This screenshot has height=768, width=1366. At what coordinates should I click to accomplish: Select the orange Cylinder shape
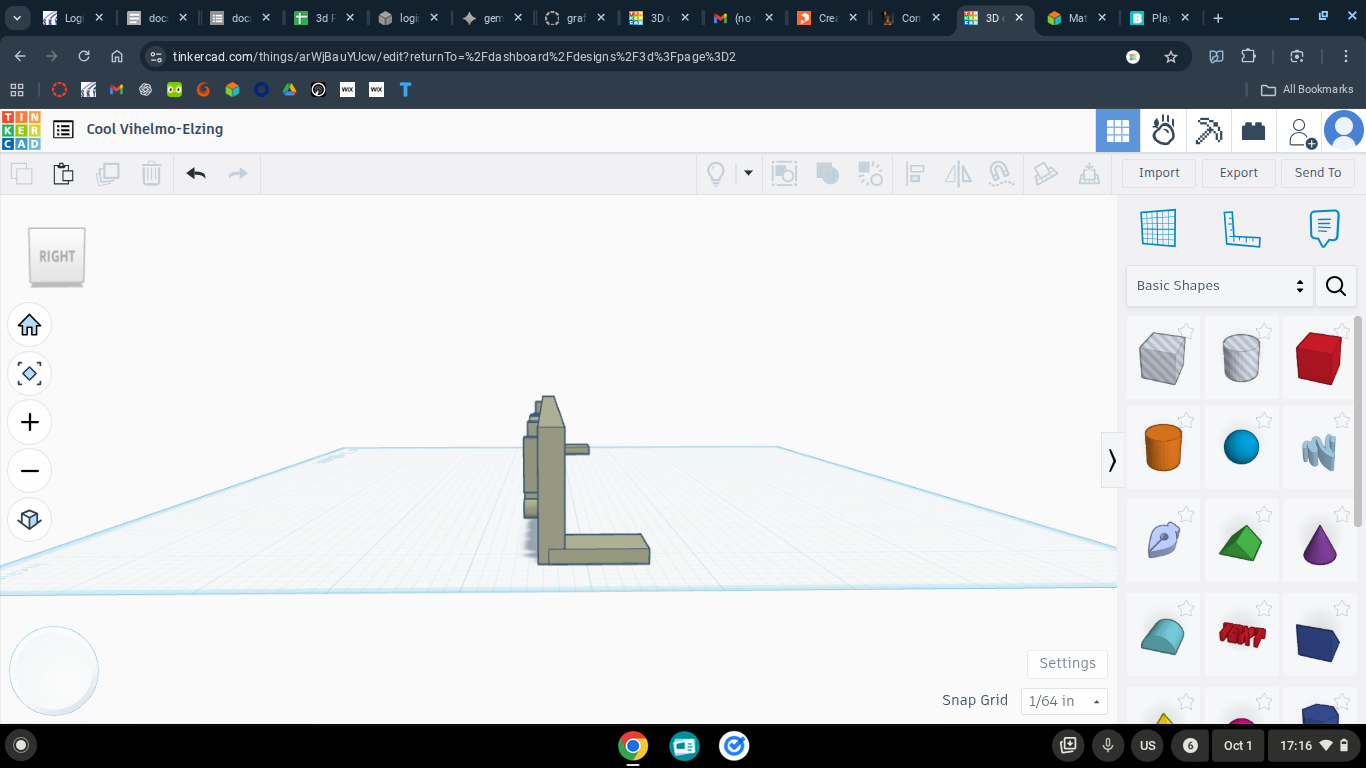pyautogui.click(x=1163, y=447)
